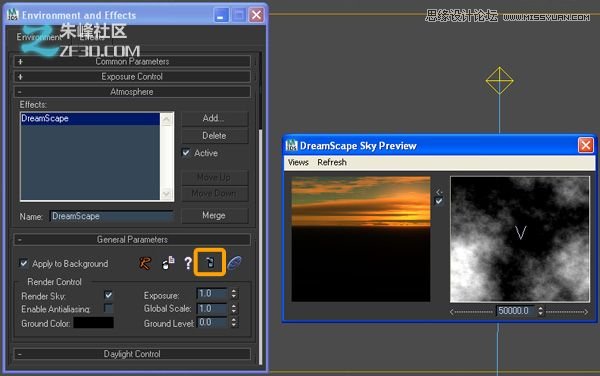Image resolution: width=600 pixels, height=376 pixels.
Task: Toggle Apply to Background checkbox
Action: tap(24, 263)
